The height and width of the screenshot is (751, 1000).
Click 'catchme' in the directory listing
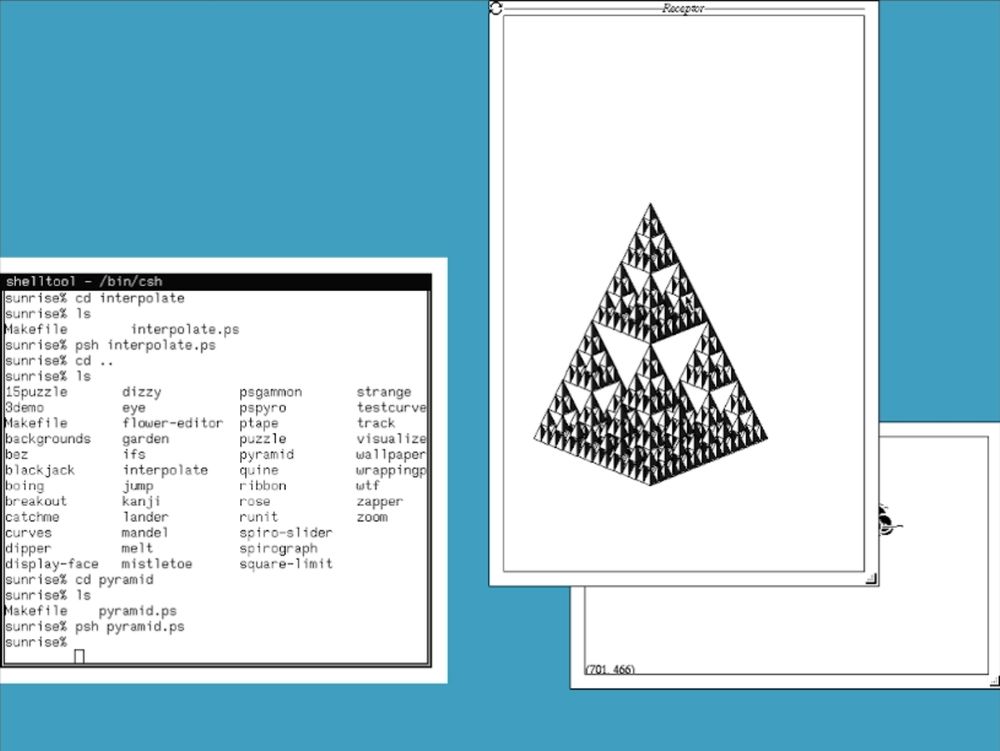(x=32, y=517)
